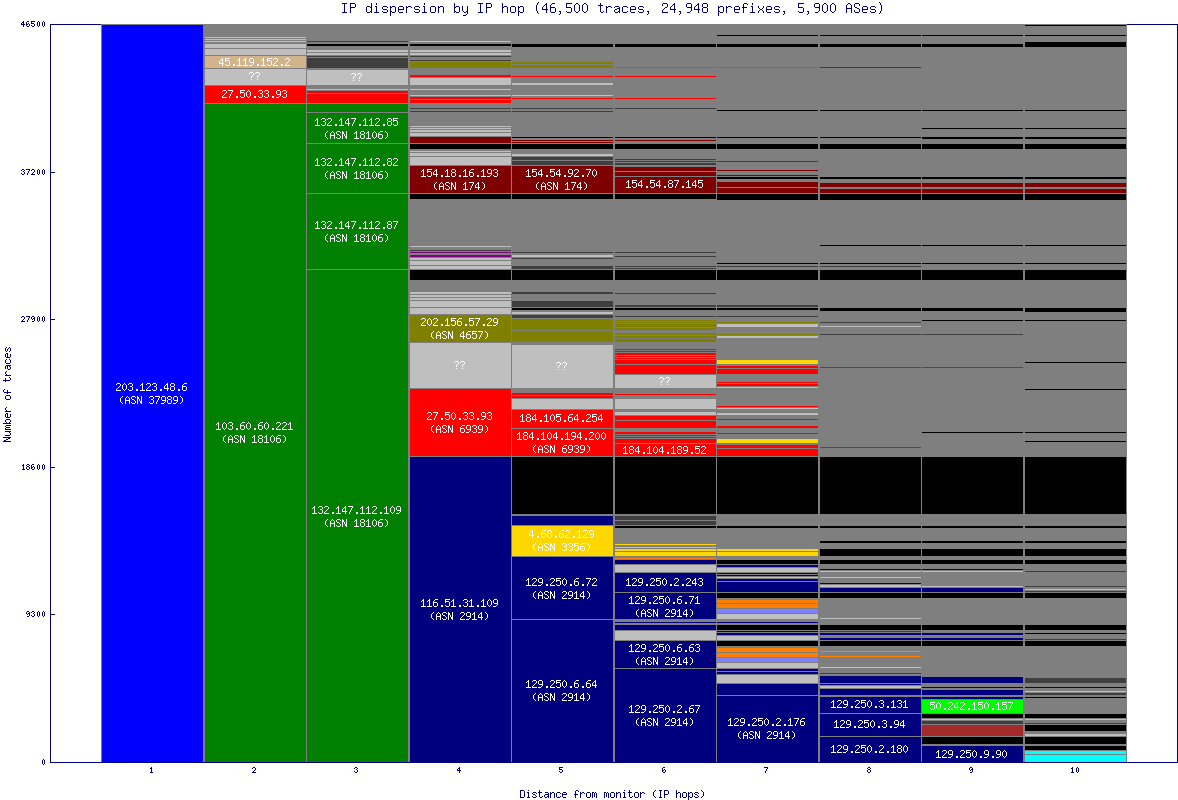Click the bright green 50.242.150.157 segment
Viewport: 1178px width, 800px height.
tap(971, 706)
